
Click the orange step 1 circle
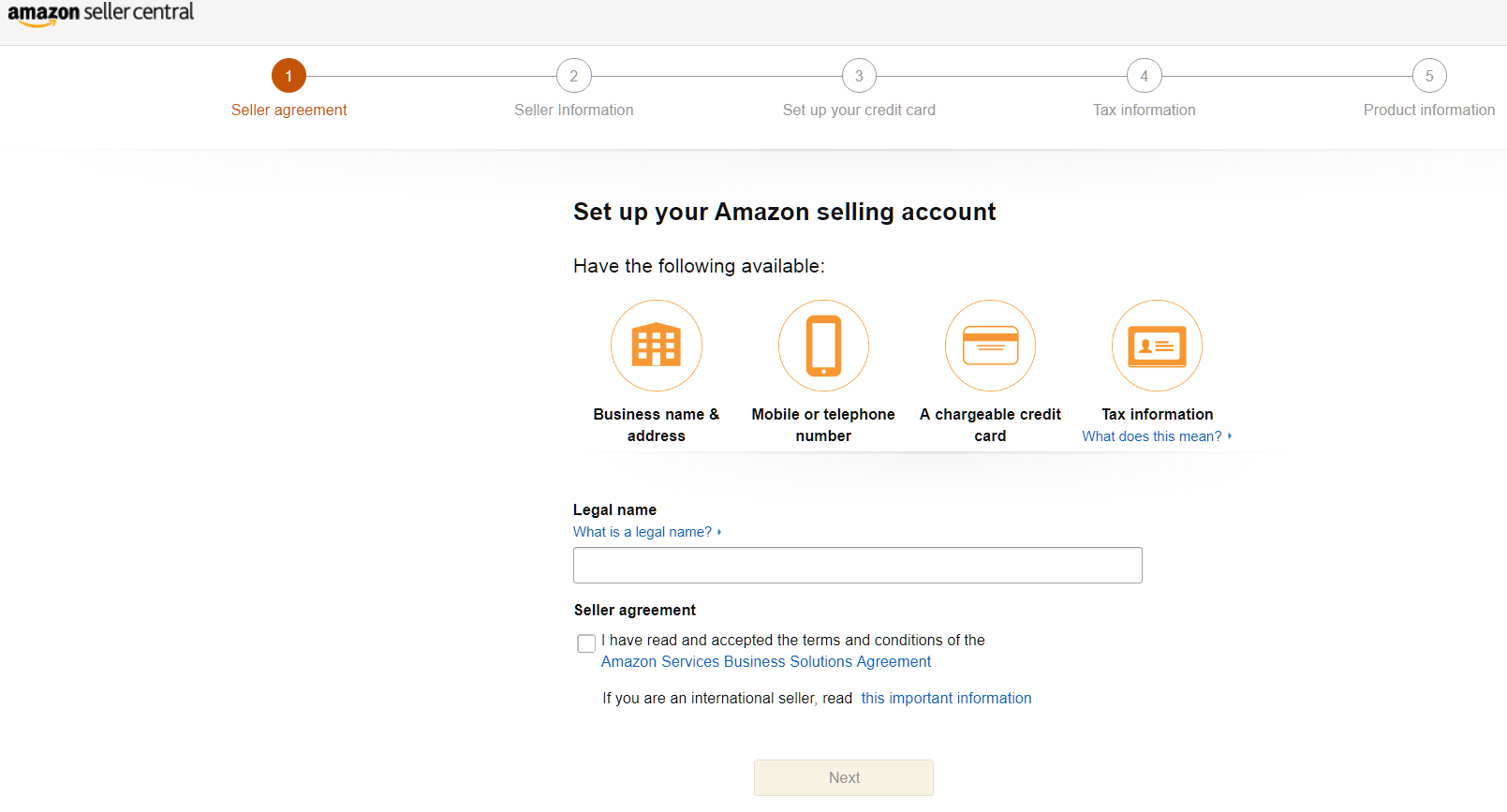288,75
